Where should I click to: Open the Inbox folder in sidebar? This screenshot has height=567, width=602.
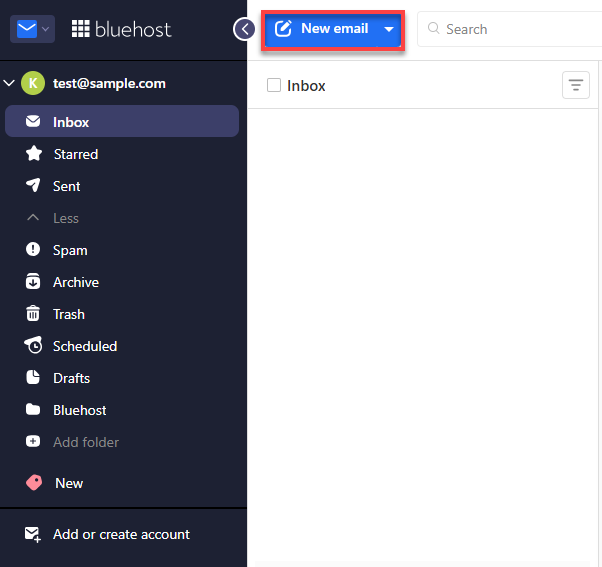(x=122, y=121)
